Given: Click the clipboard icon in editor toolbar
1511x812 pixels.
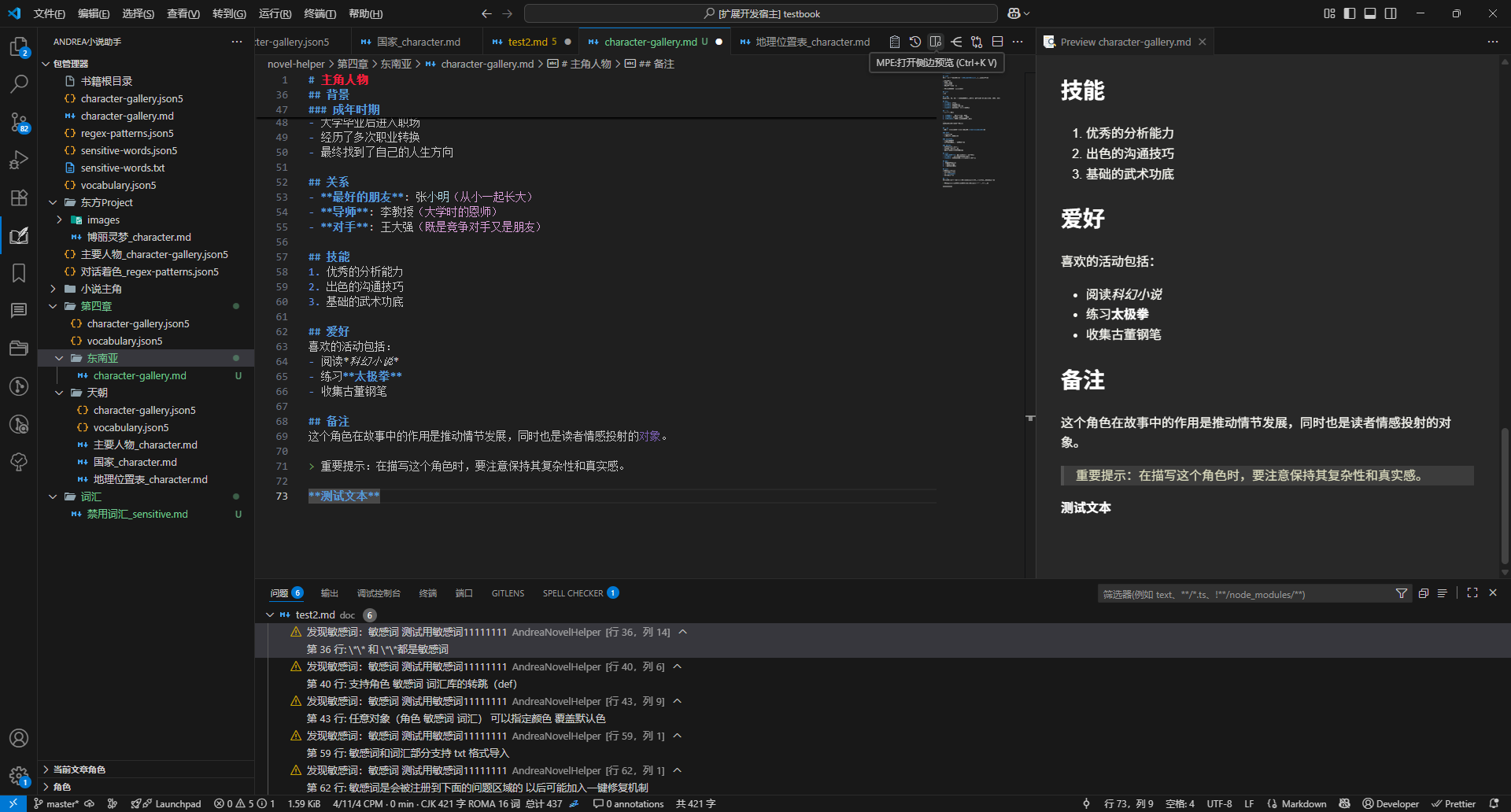Looking at the screenshot, I should [x=895, y=42].
